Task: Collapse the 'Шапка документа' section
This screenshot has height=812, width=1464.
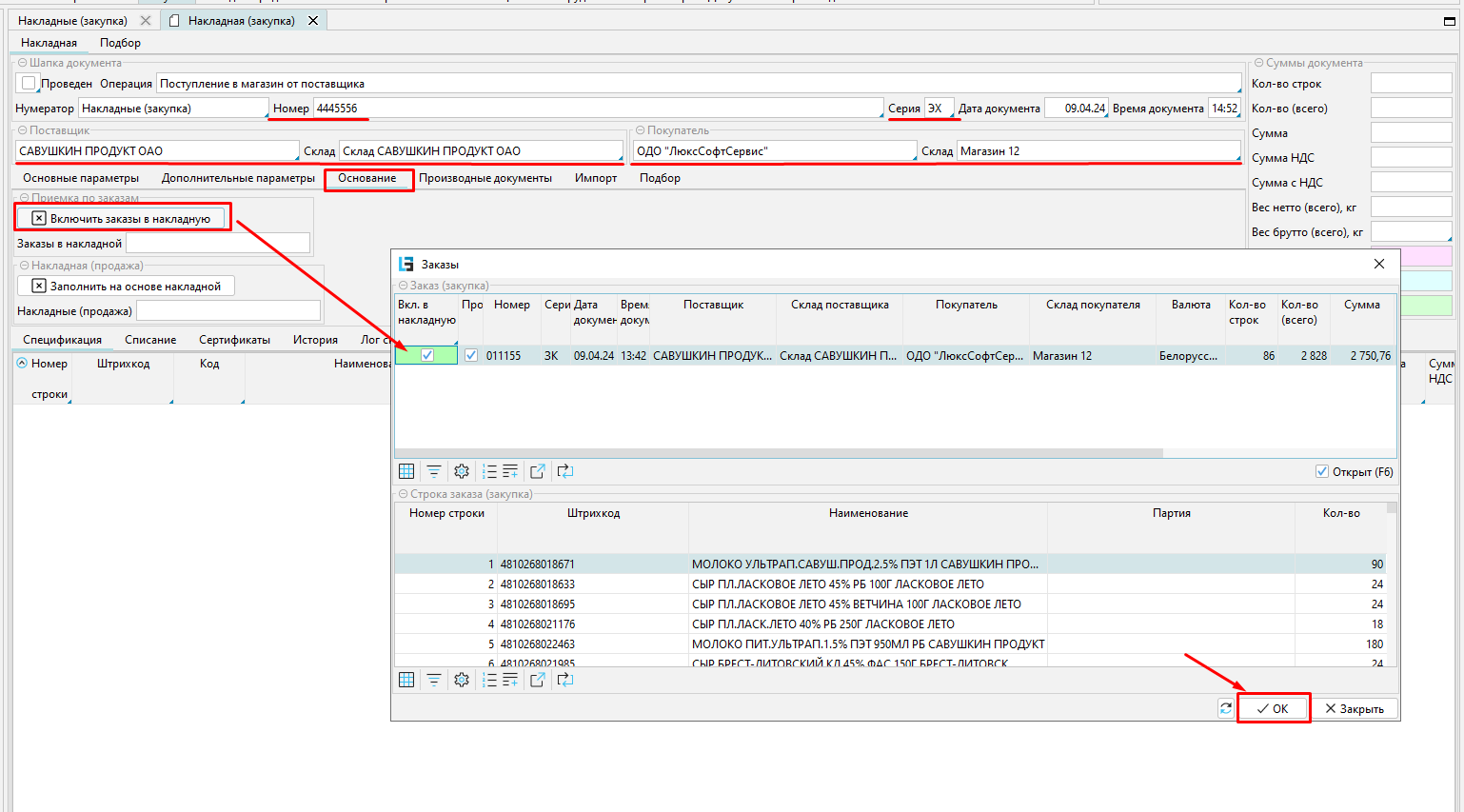Action: tap(22, 63)
